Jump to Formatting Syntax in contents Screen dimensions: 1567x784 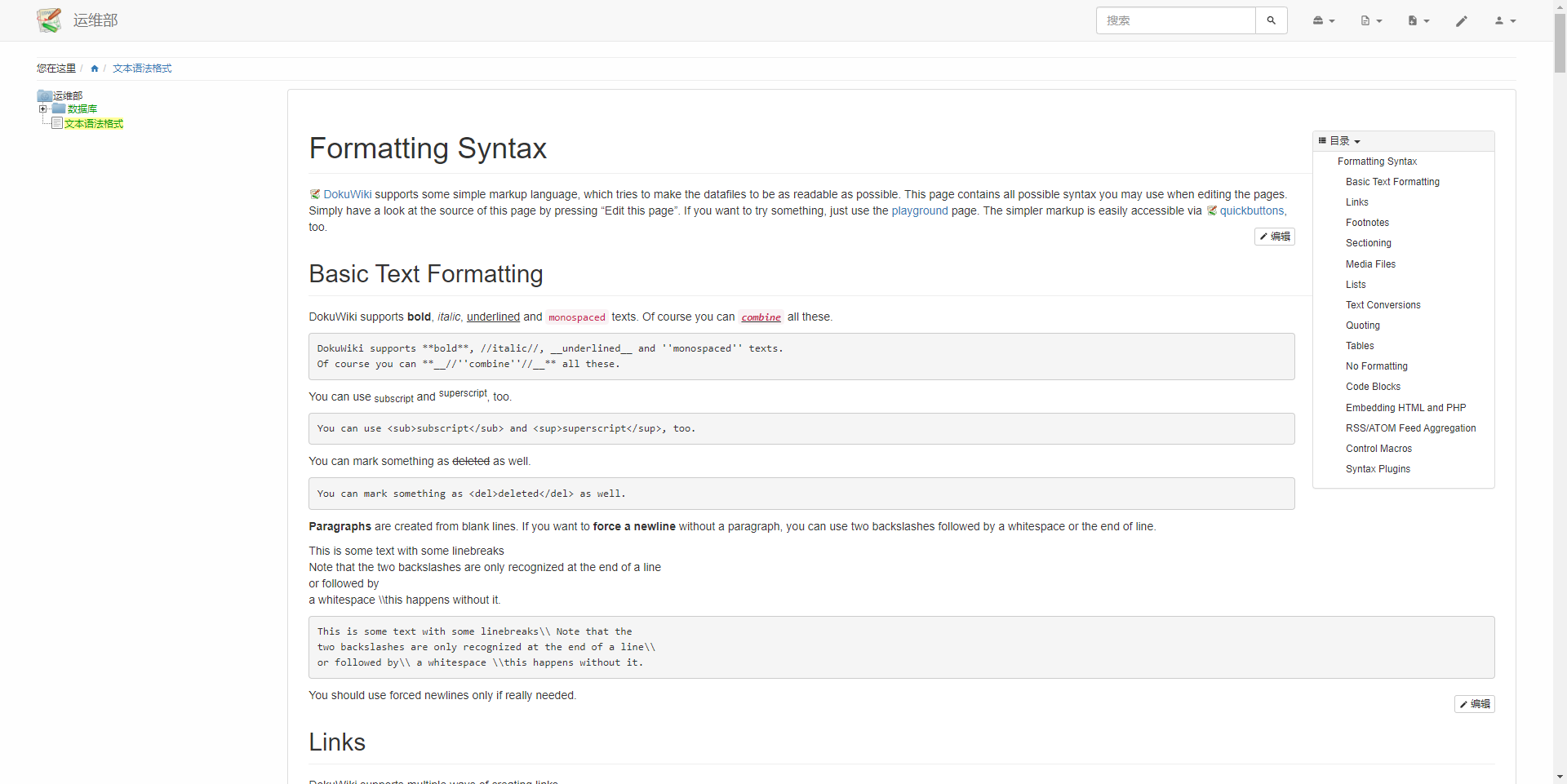[1377, 162]
